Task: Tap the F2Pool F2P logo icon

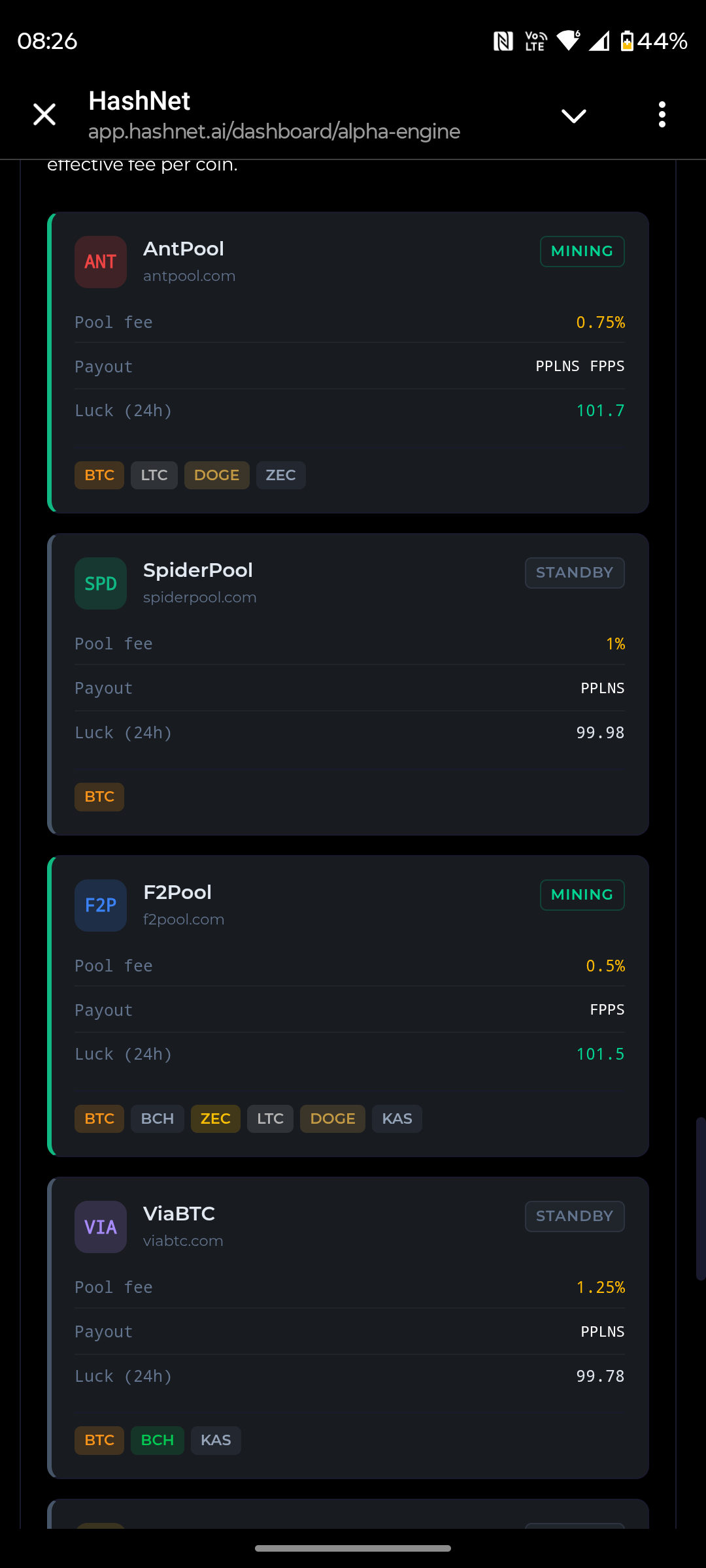Action: pos(101,906)
